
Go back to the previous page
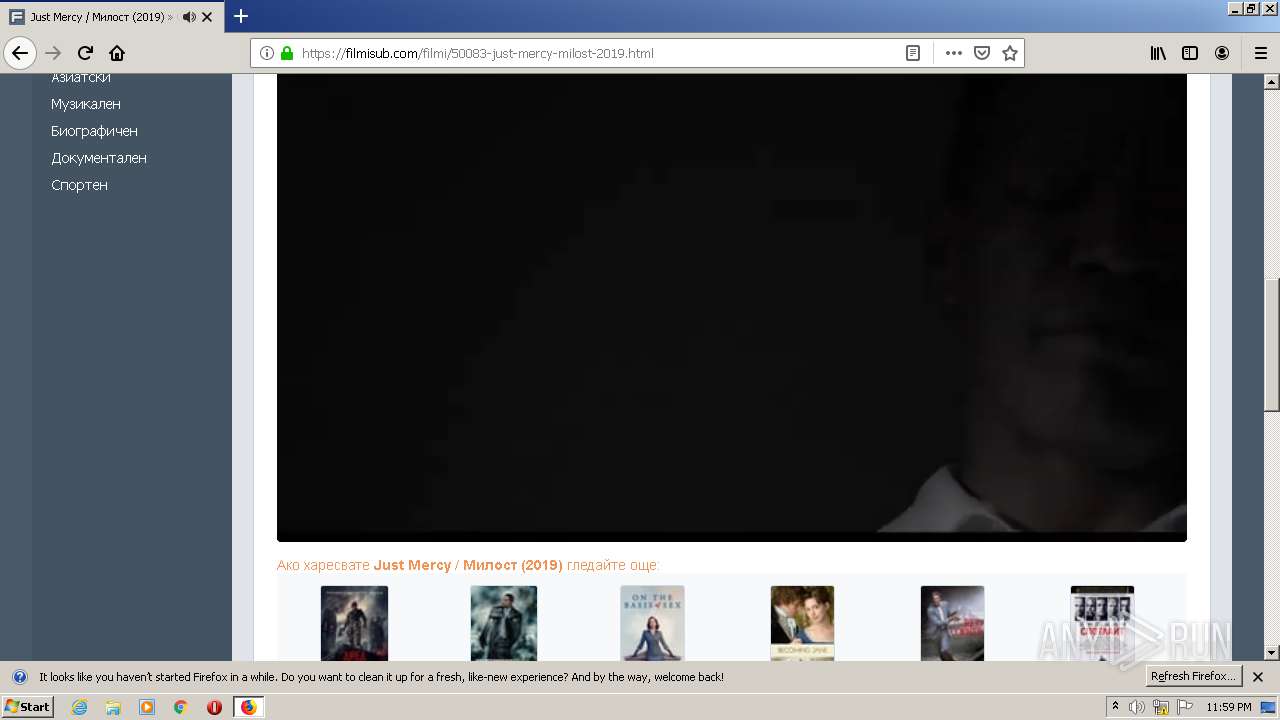[x=20, y=53]
